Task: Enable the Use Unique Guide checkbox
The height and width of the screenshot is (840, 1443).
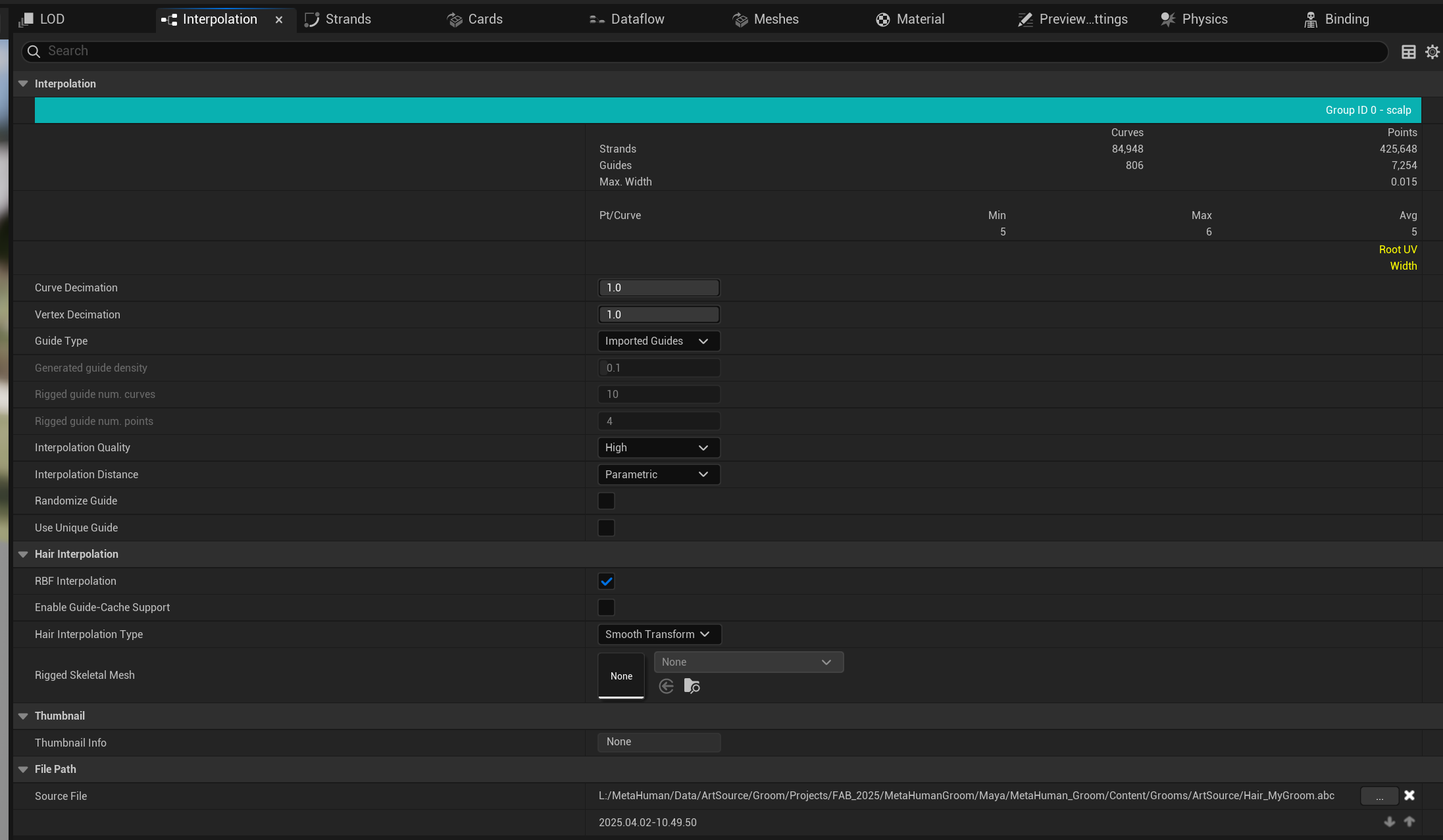Action: (x=606, y=528)
